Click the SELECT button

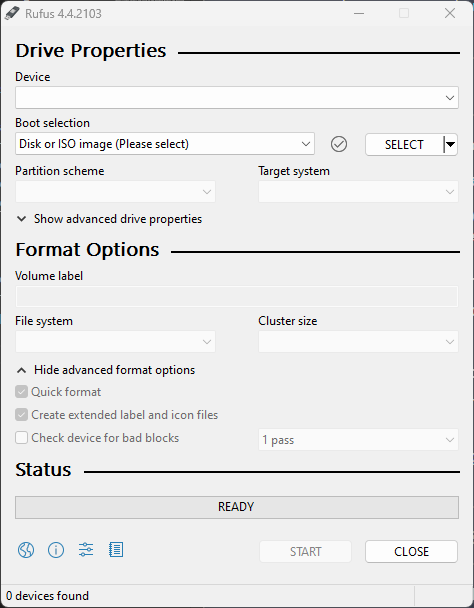pos(404,145)
